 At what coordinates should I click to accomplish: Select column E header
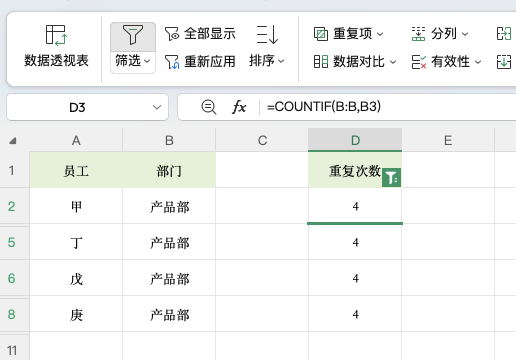pyautogui.click(x=448, y=140)
